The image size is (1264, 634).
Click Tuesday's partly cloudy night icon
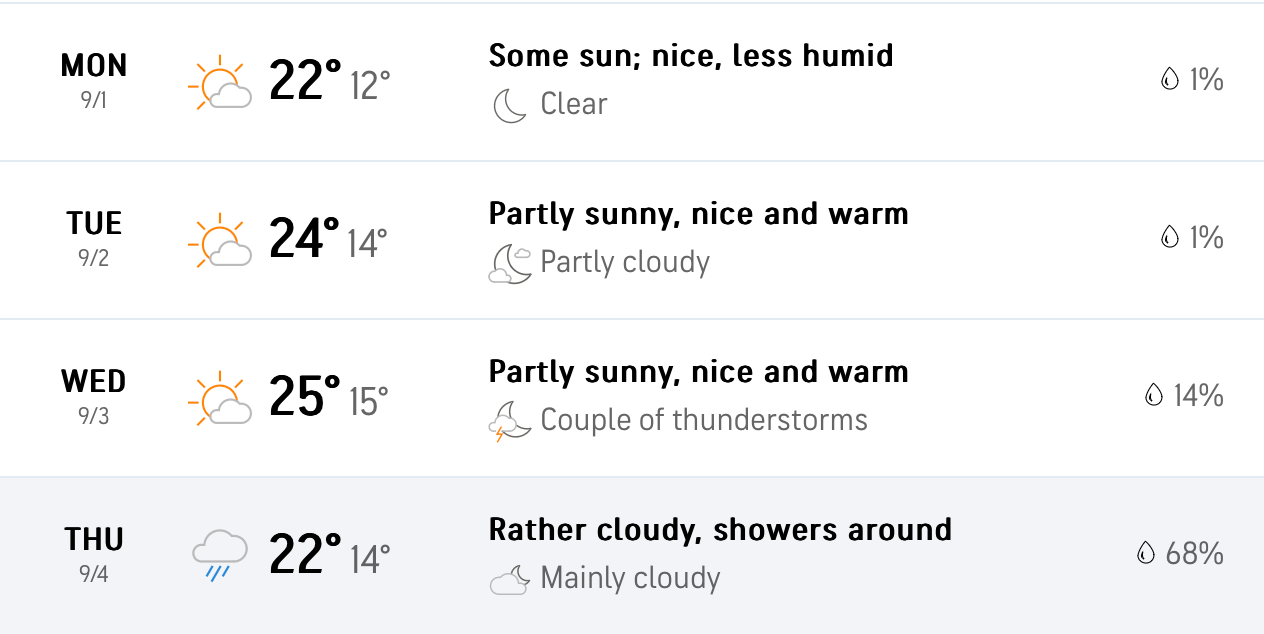click(x=510, y=263)
